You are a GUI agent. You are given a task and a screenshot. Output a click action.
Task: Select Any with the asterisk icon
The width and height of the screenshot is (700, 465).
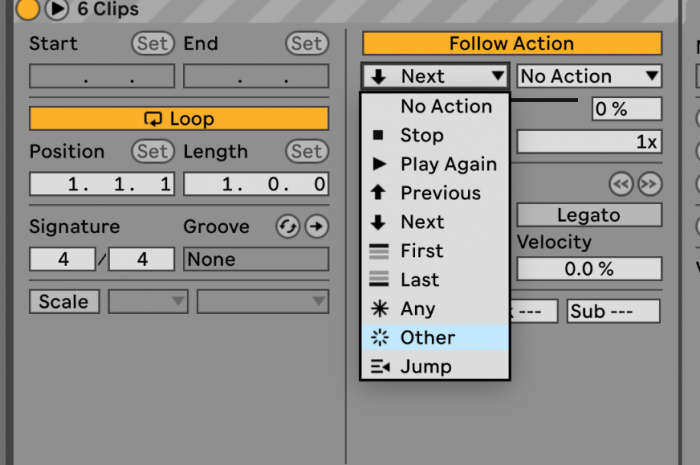[x=435, y=309]
